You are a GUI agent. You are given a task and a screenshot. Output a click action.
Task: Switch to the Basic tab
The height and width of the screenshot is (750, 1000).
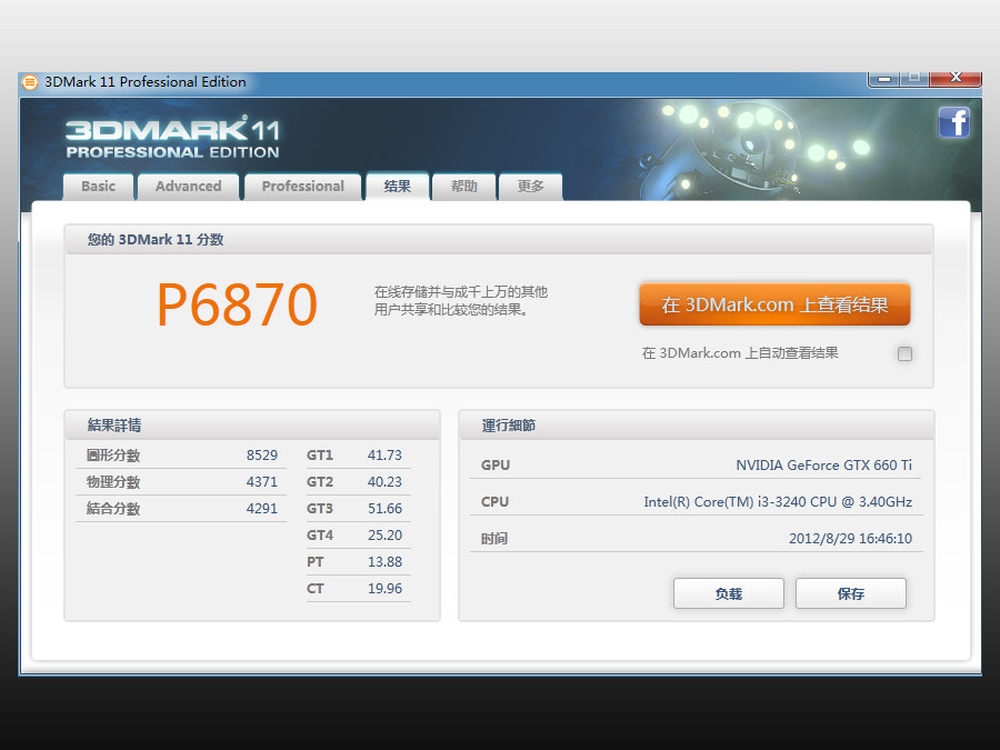tap(98, 186)
